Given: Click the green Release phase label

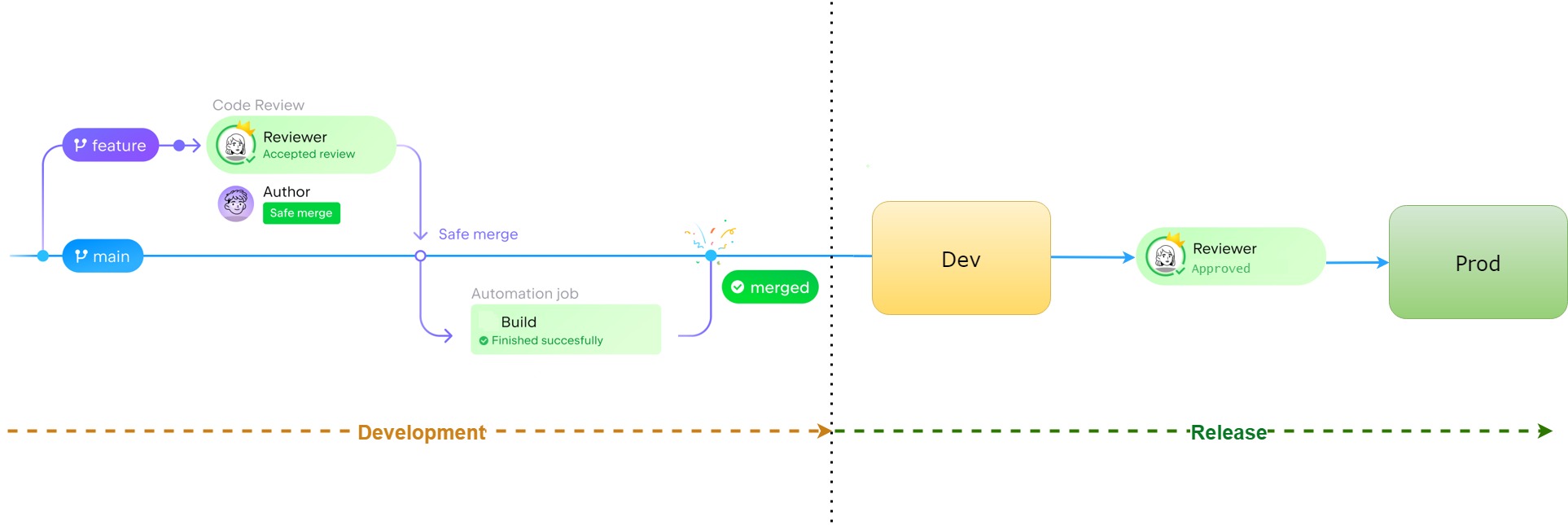Looking at the screenshot, I should [1228, 432].
